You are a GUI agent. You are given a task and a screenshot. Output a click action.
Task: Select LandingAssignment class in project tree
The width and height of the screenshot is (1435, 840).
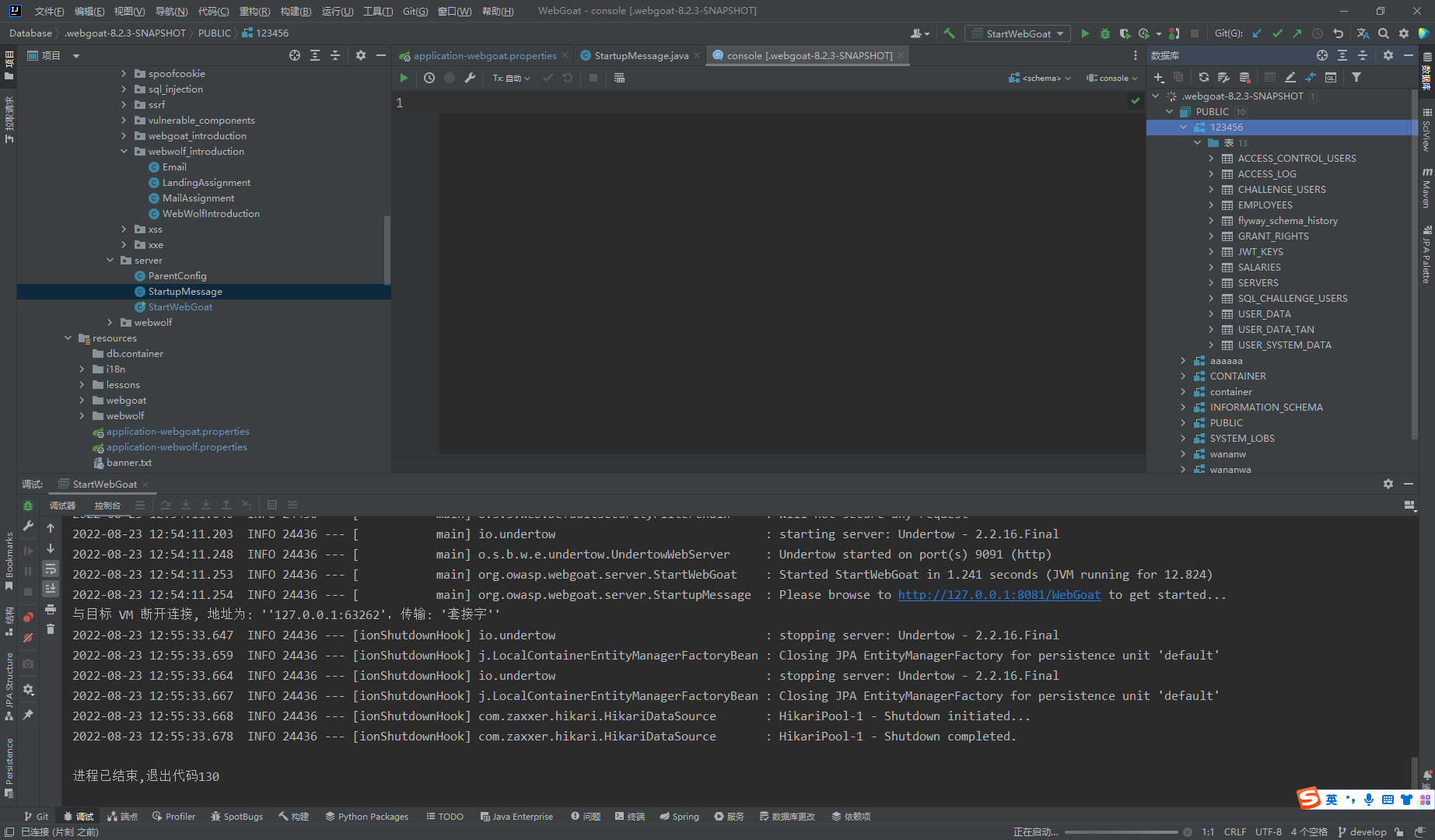205,182
